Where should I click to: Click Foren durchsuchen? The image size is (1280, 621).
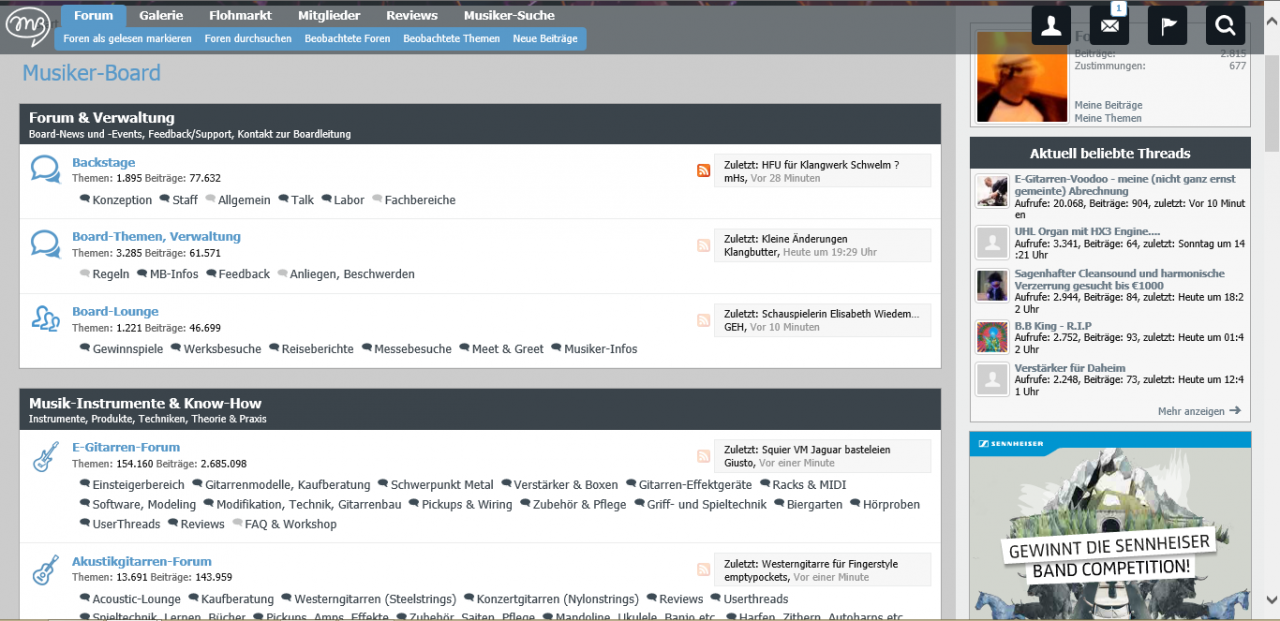click(248, 38)
